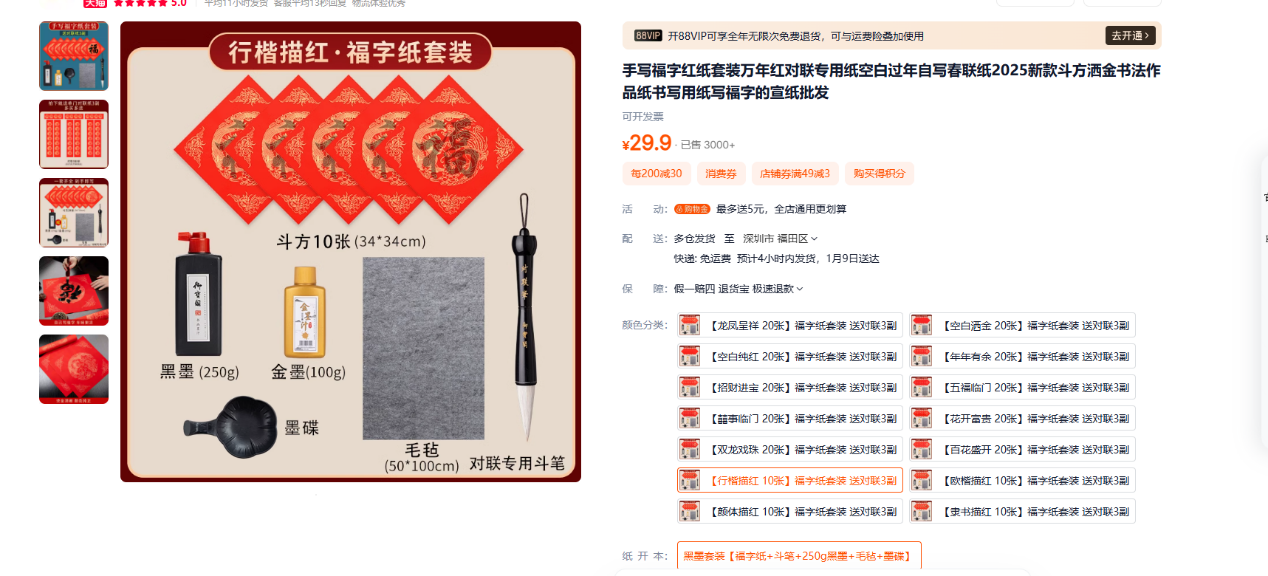This screenshot has width=1268, height=576.
Task: Select 【颜体描红 10张】 color option
Action: point(790,511)
